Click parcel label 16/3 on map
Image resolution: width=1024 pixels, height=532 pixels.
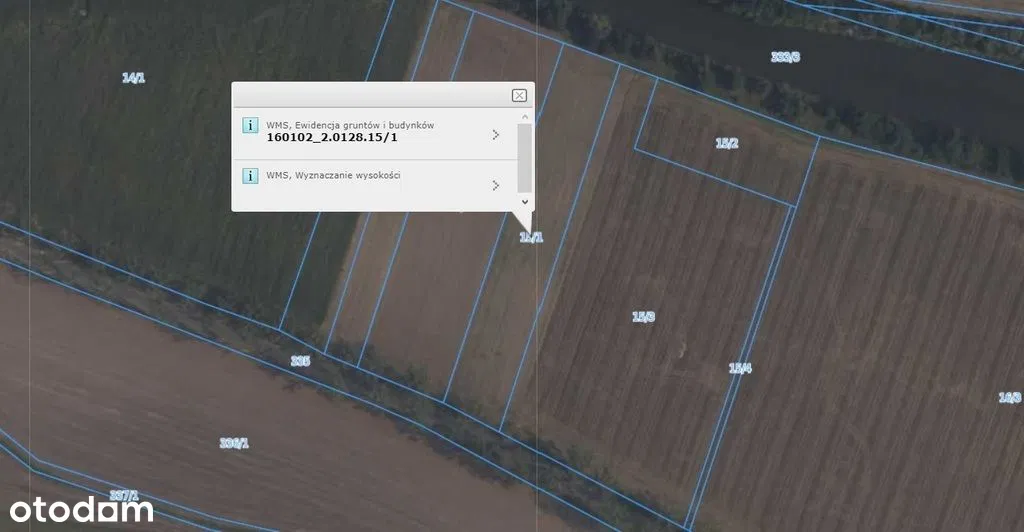point(1010,397)
